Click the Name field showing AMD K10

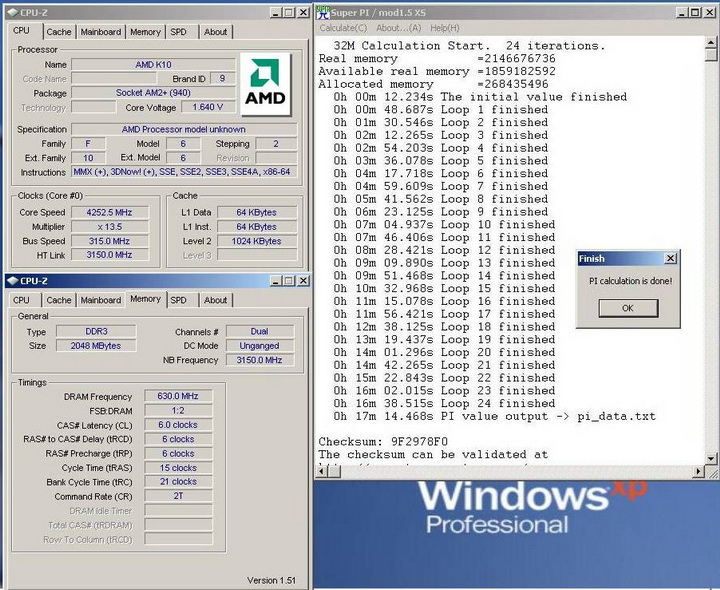tap(153, 65)
